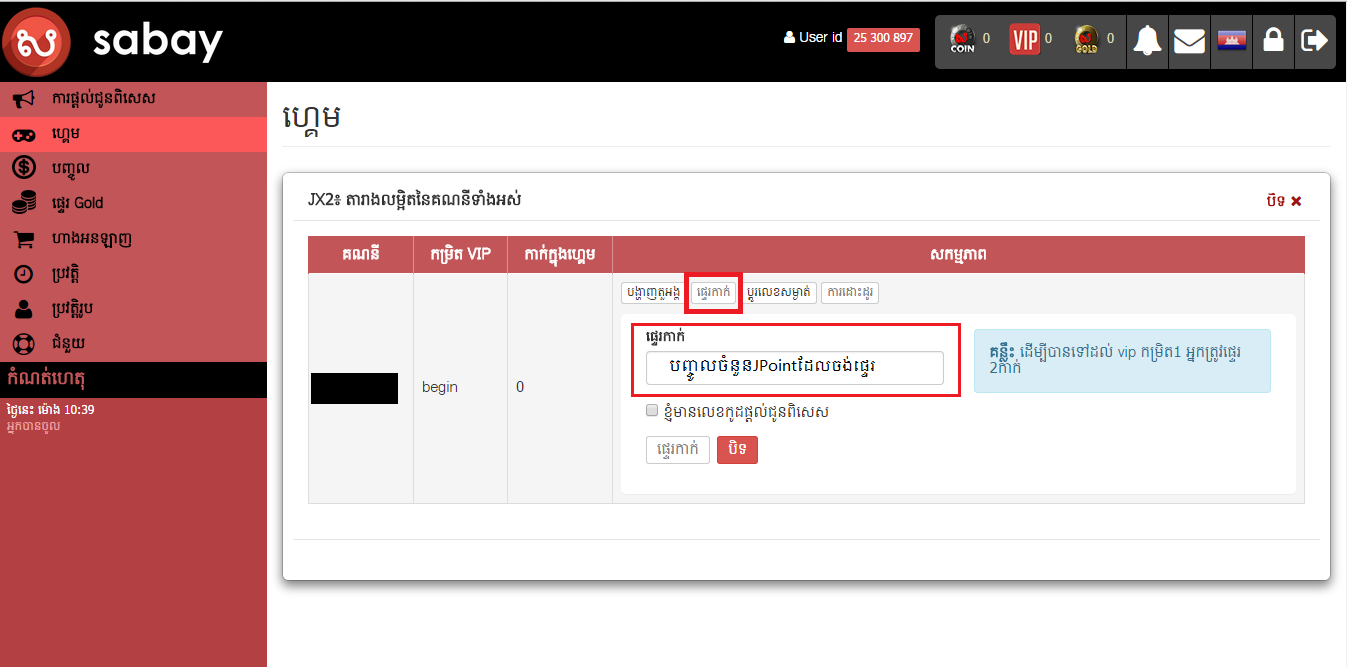
Task: Click the red VIP badge icon
Action: 1024,39
